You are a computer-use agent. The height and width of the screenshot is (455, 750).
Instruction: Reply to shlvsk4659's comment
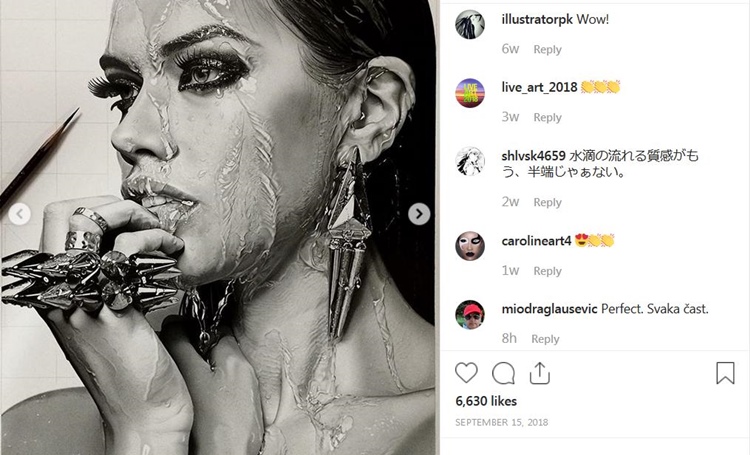point(547,202)
